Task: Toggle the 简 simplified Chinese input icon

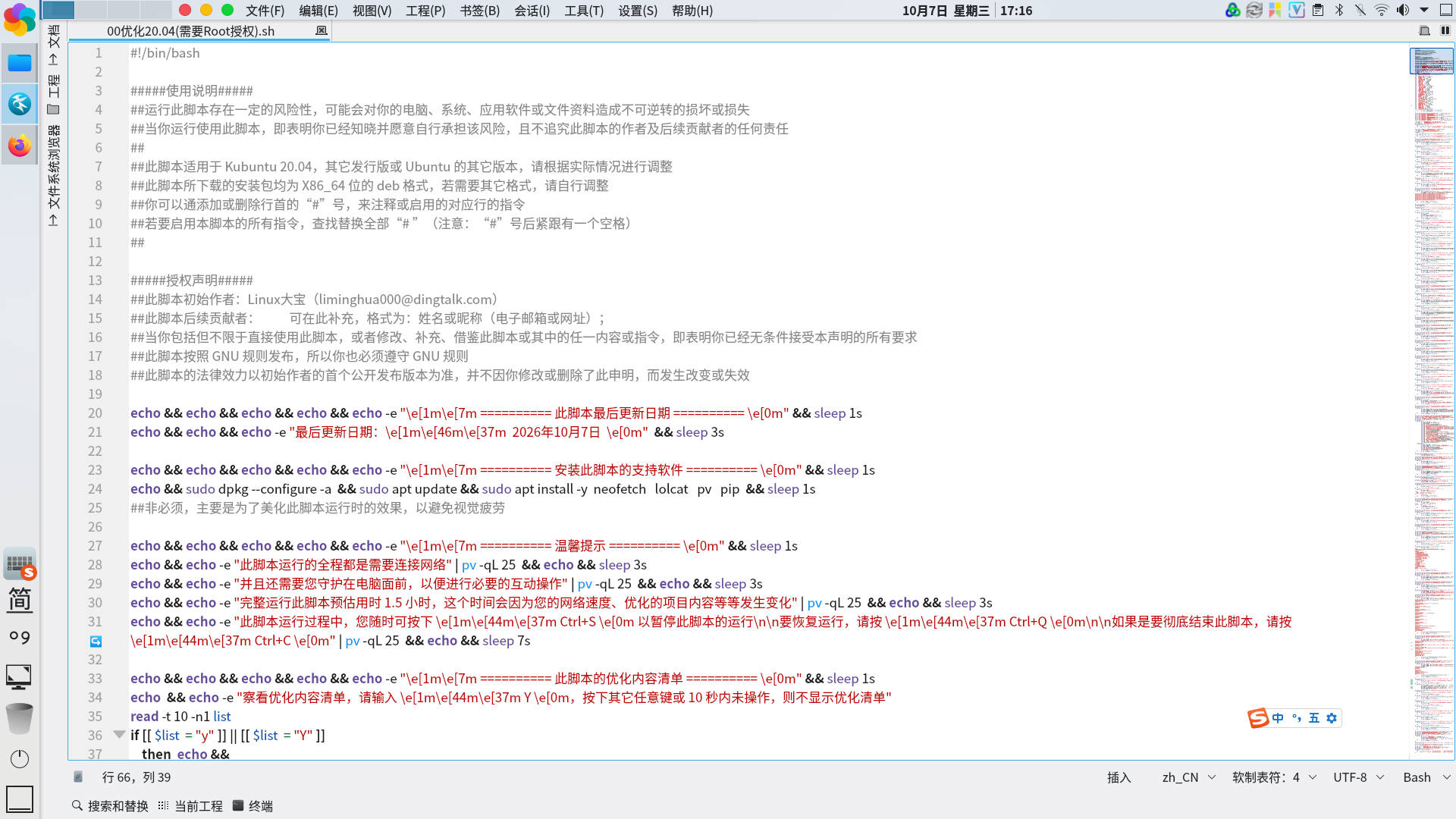Action: click(20, 600)
